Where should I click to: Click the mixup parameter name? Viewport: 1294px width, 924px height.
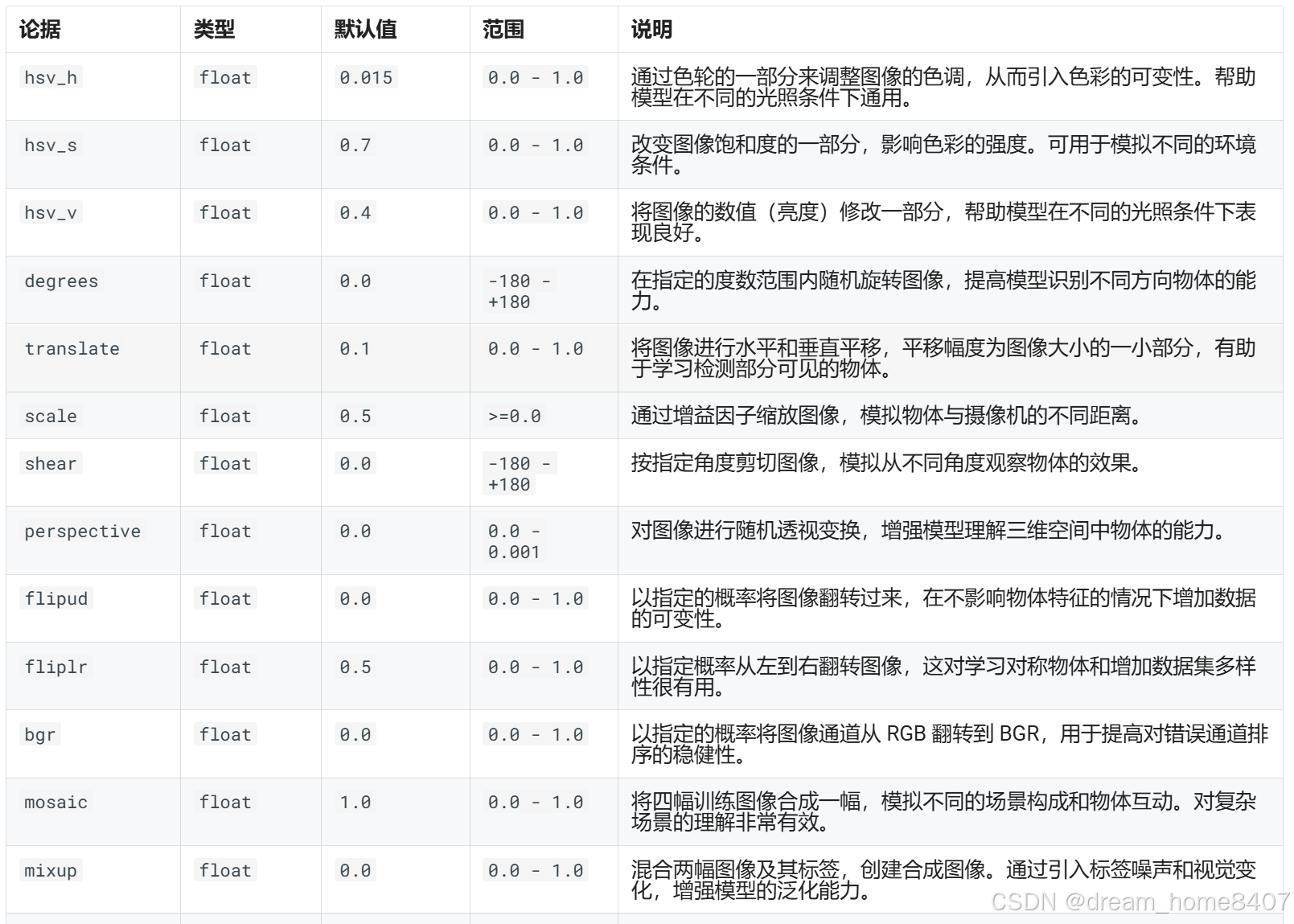tap(51, 870)
